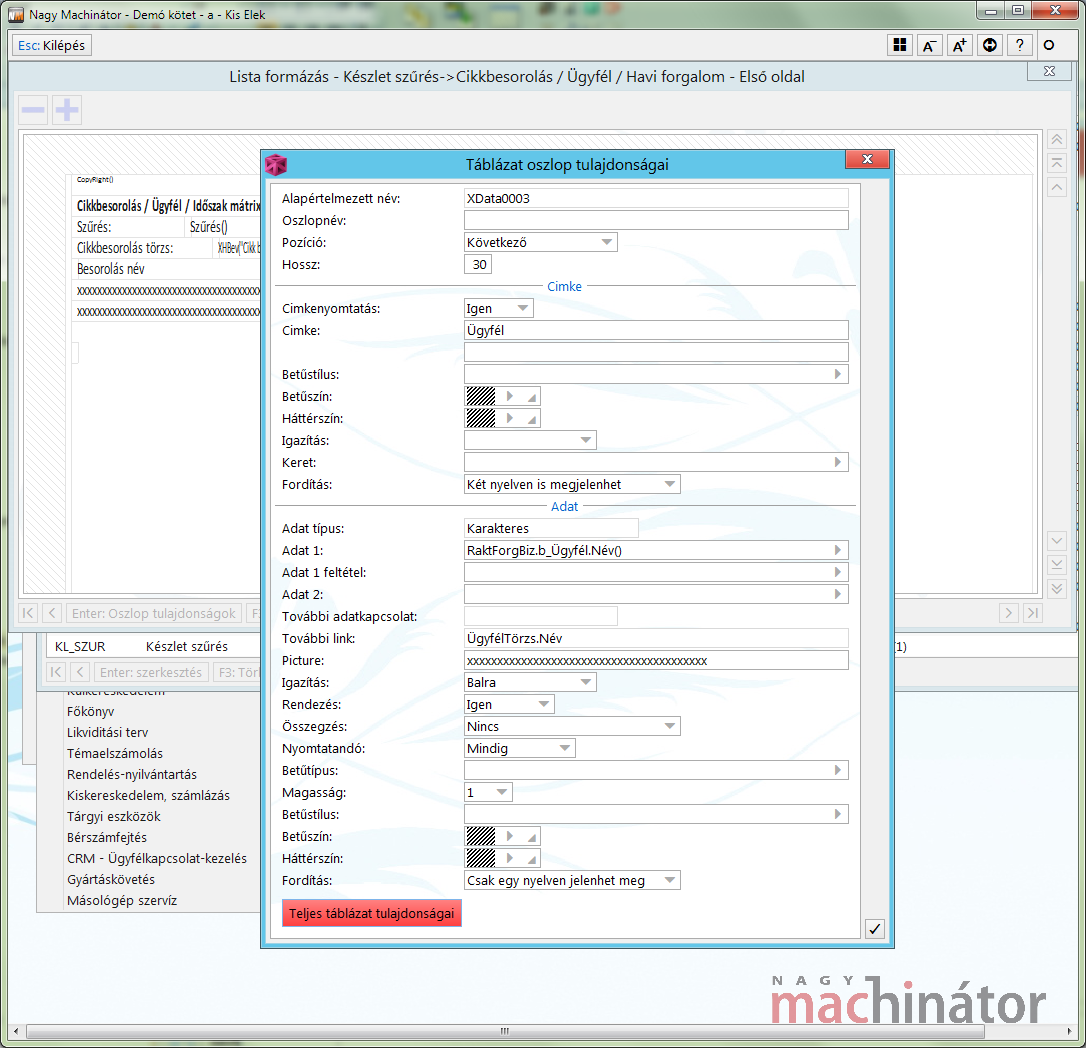Screen dimensions: 1086x1048
Task: Move down one row with the single down chevron
Action: 1056,540
